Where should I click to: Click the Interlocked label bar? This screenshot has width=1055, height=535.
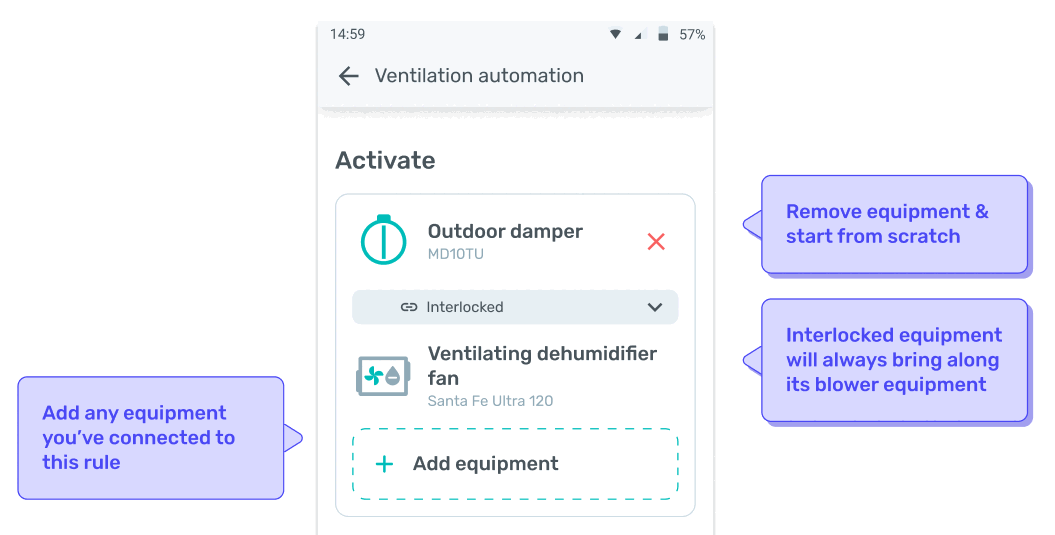[515, 308]
